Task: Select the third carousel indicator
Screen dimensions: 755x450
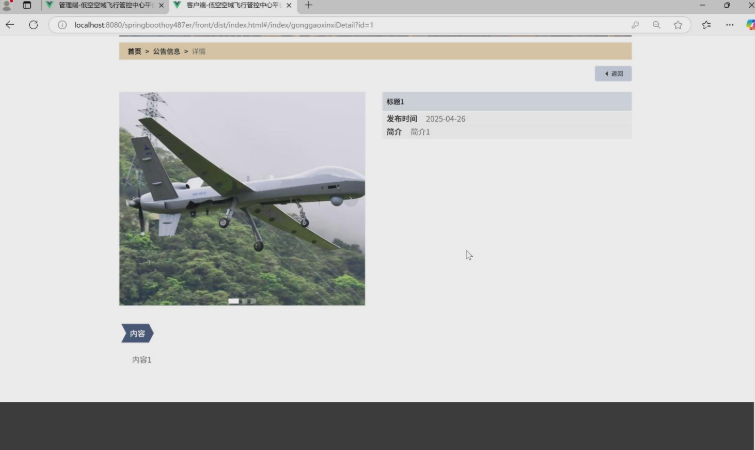Action: 253,301
